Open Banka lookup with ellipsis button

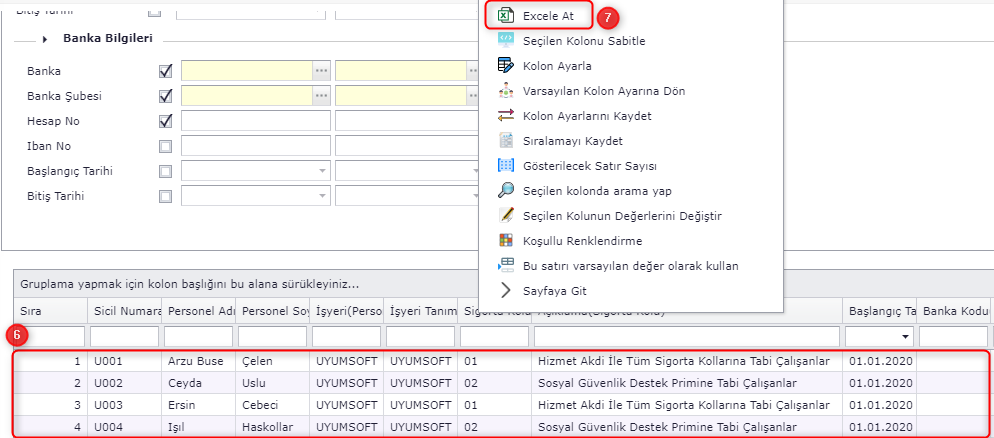(321, 71)
